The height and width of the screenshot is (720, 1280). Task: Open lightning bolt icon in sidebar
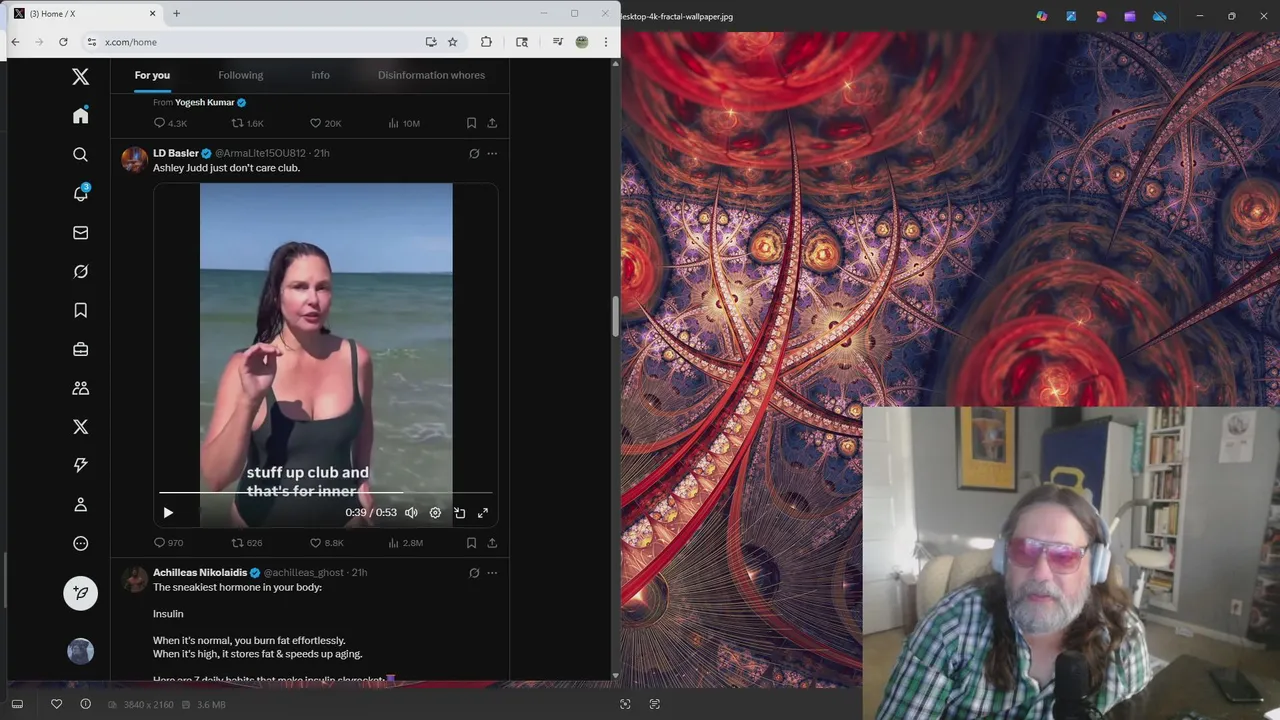[x=81, y=466]
